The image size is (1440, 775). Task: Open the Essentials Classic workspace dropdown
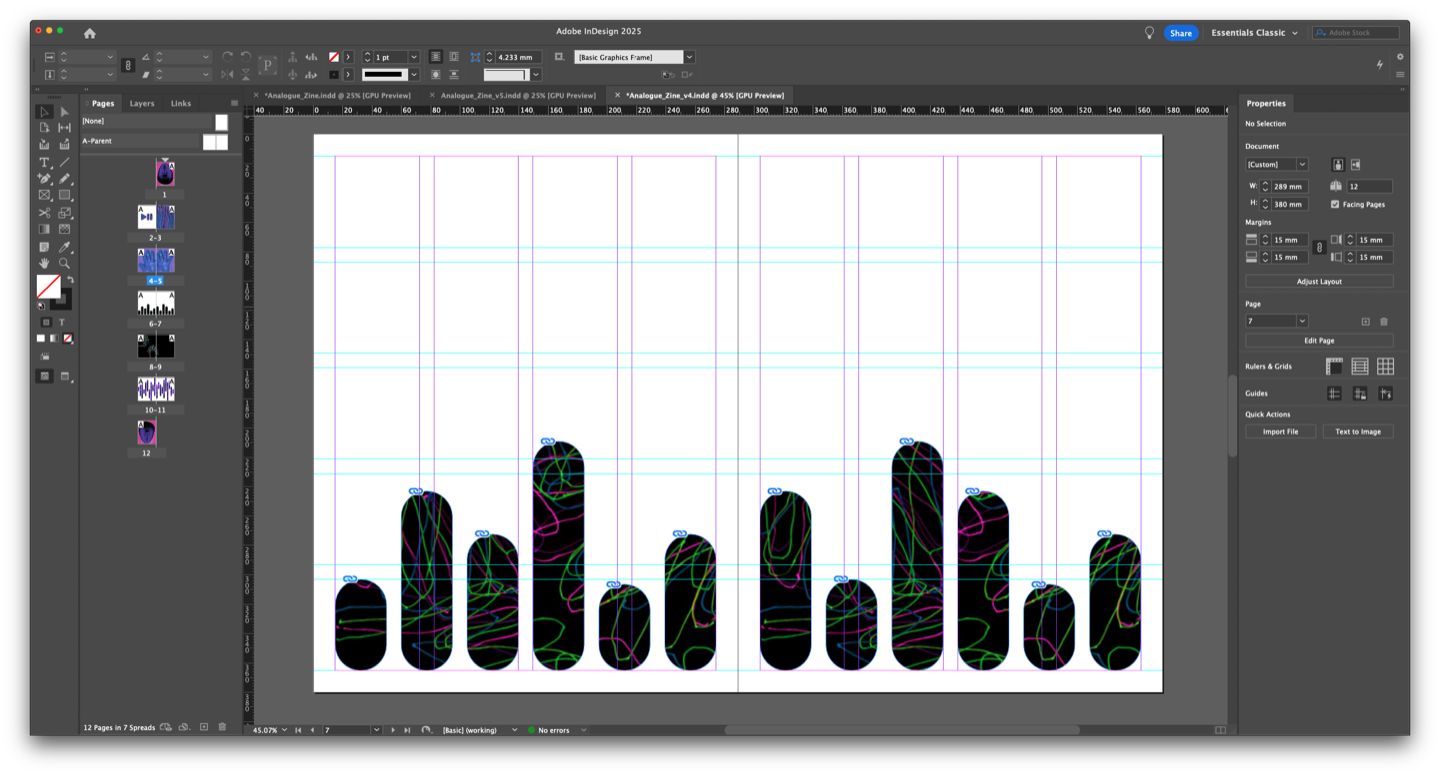[x=1254, y=33]
